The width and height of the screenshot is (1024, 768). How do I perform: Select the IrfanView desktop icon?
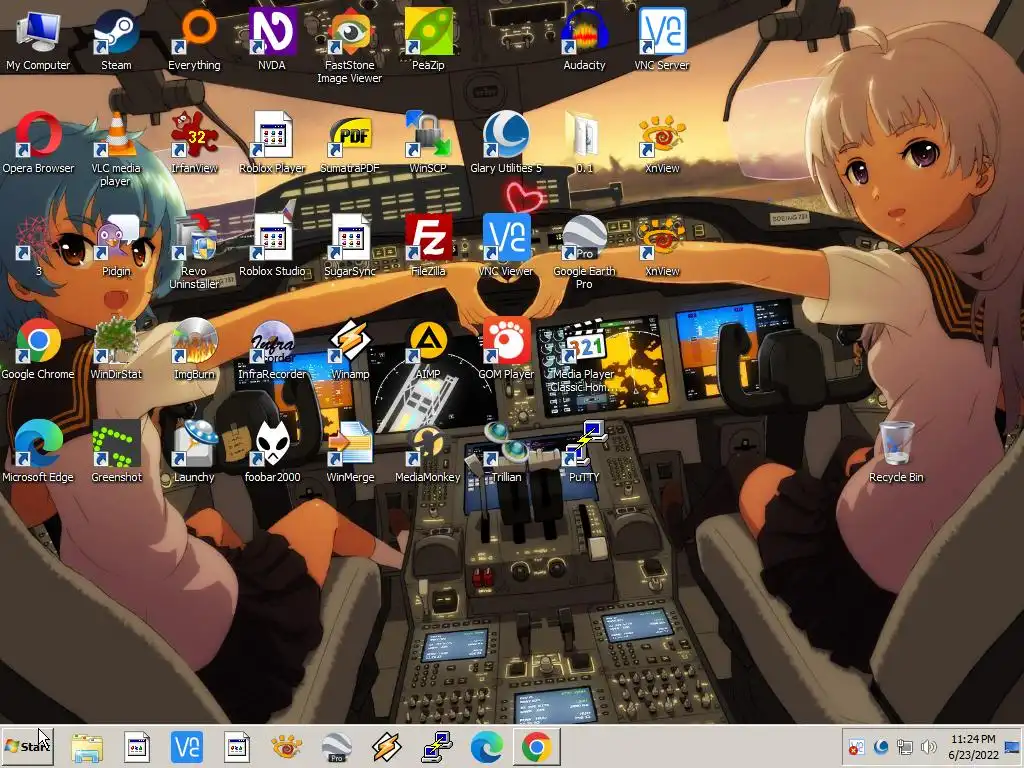tap(194, 142)
